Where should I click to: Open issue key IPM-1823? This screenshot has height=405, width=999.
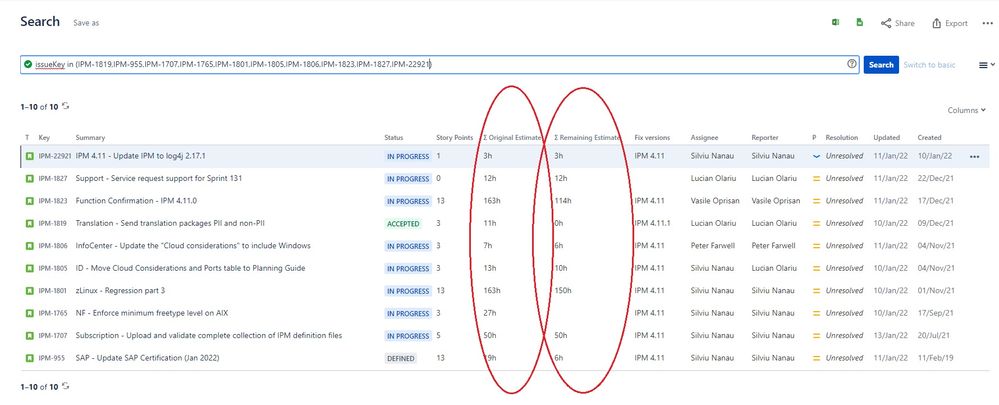(x=52, y=201)
